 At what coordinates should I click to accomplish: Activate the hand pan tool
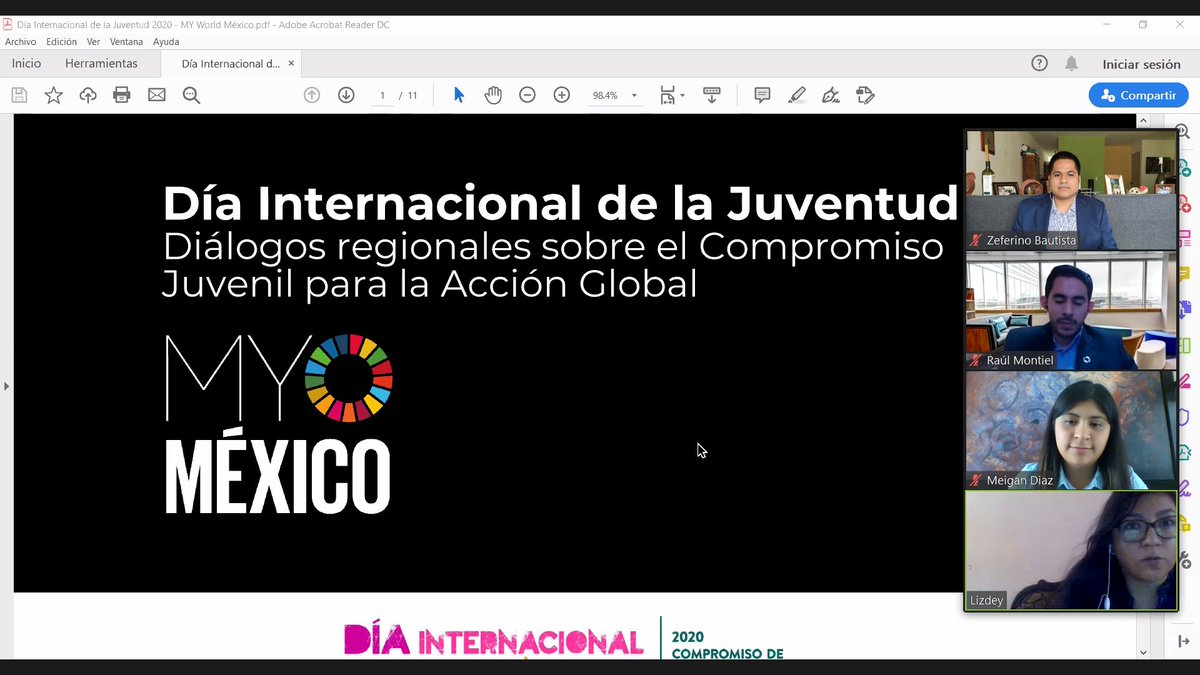[493, 95]
